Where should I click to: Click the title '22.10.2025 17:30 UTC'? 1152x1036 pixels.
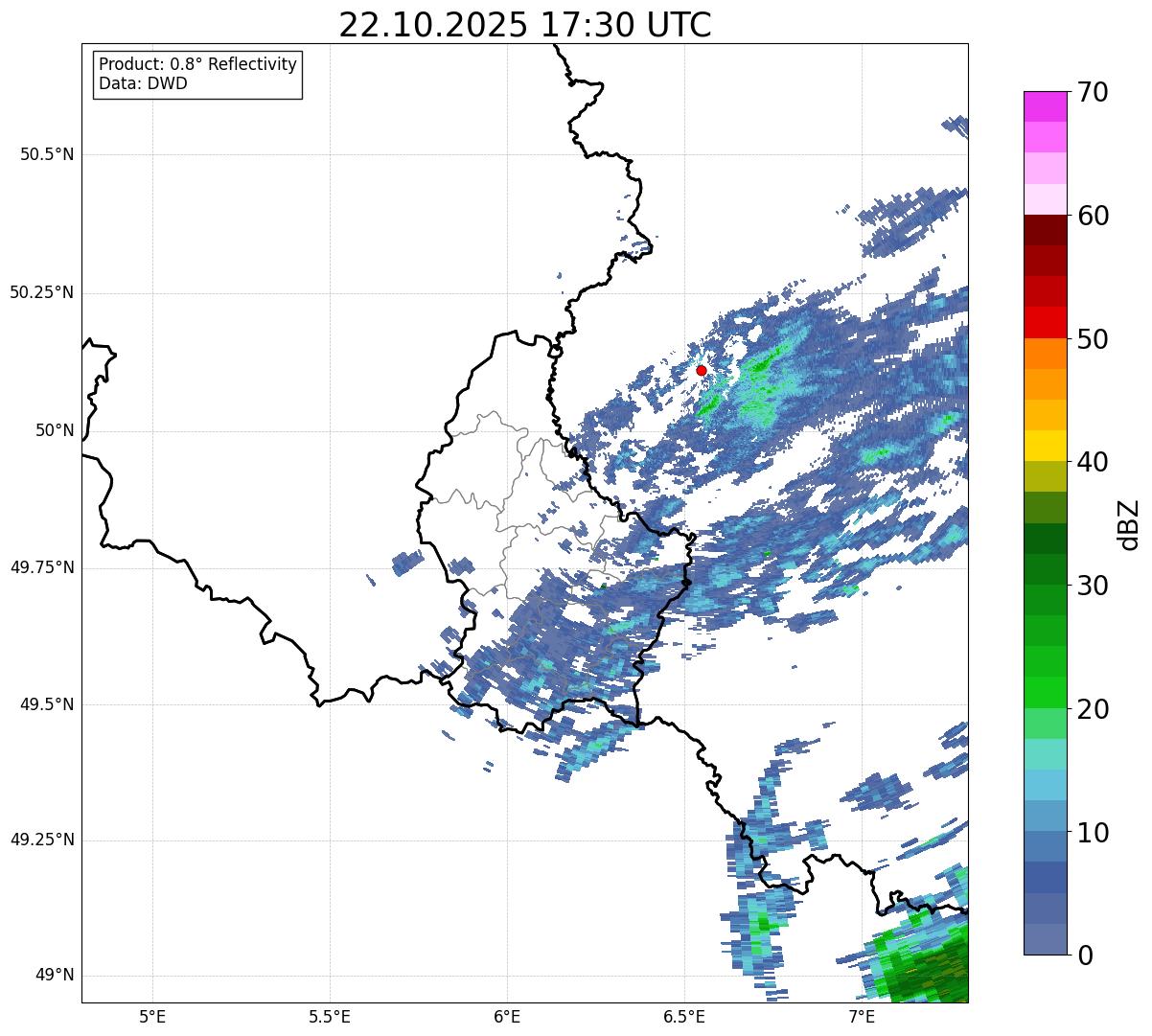(525, 25)
